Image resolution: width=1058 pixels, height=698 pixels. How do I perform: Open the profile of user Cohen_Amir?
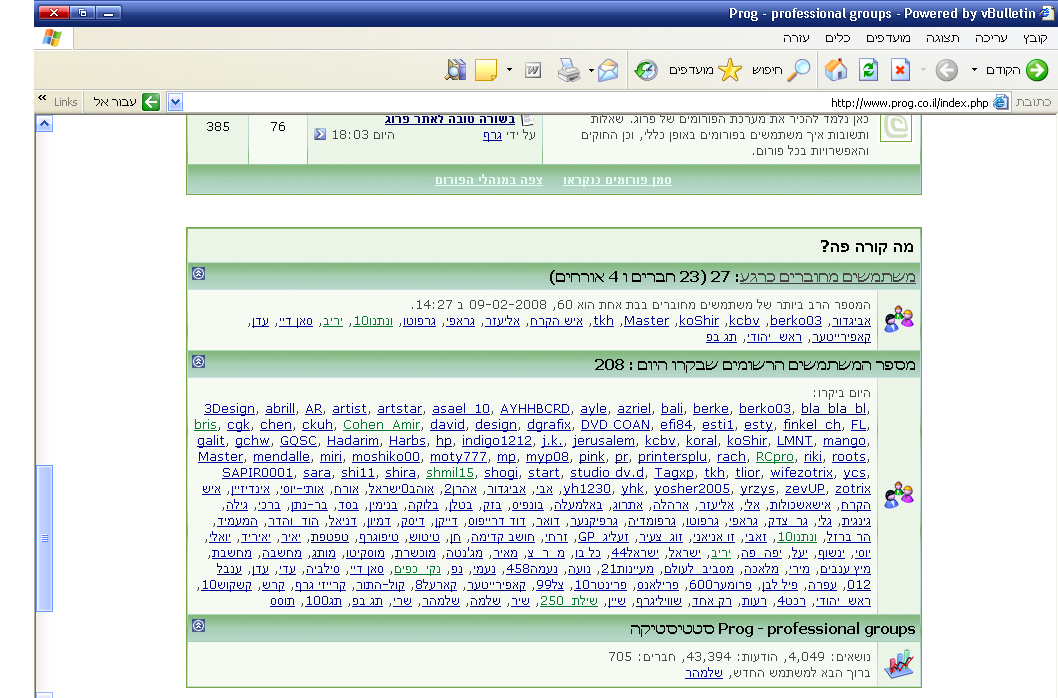click(381, 425)
